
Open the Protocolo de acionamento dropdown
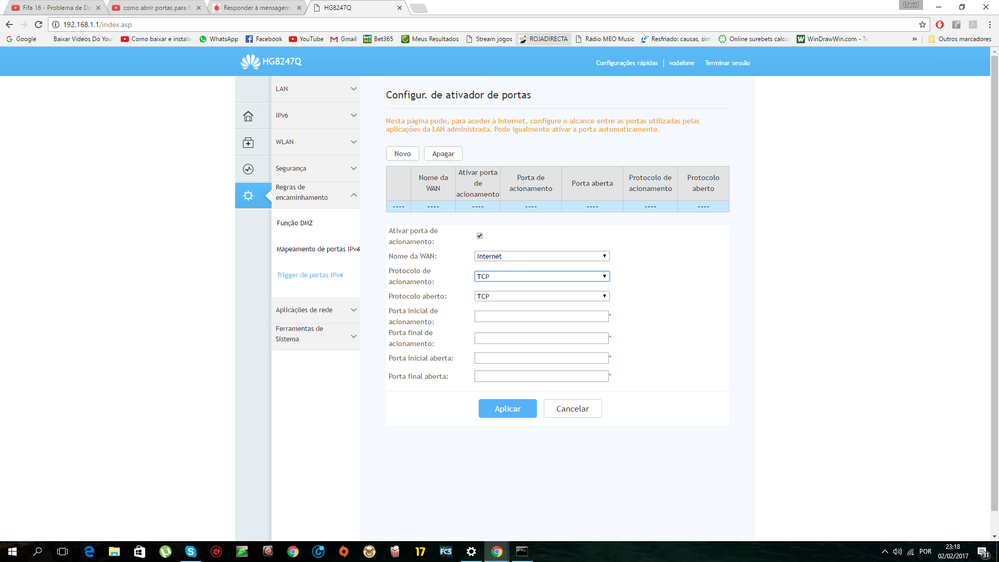[541, 276]
